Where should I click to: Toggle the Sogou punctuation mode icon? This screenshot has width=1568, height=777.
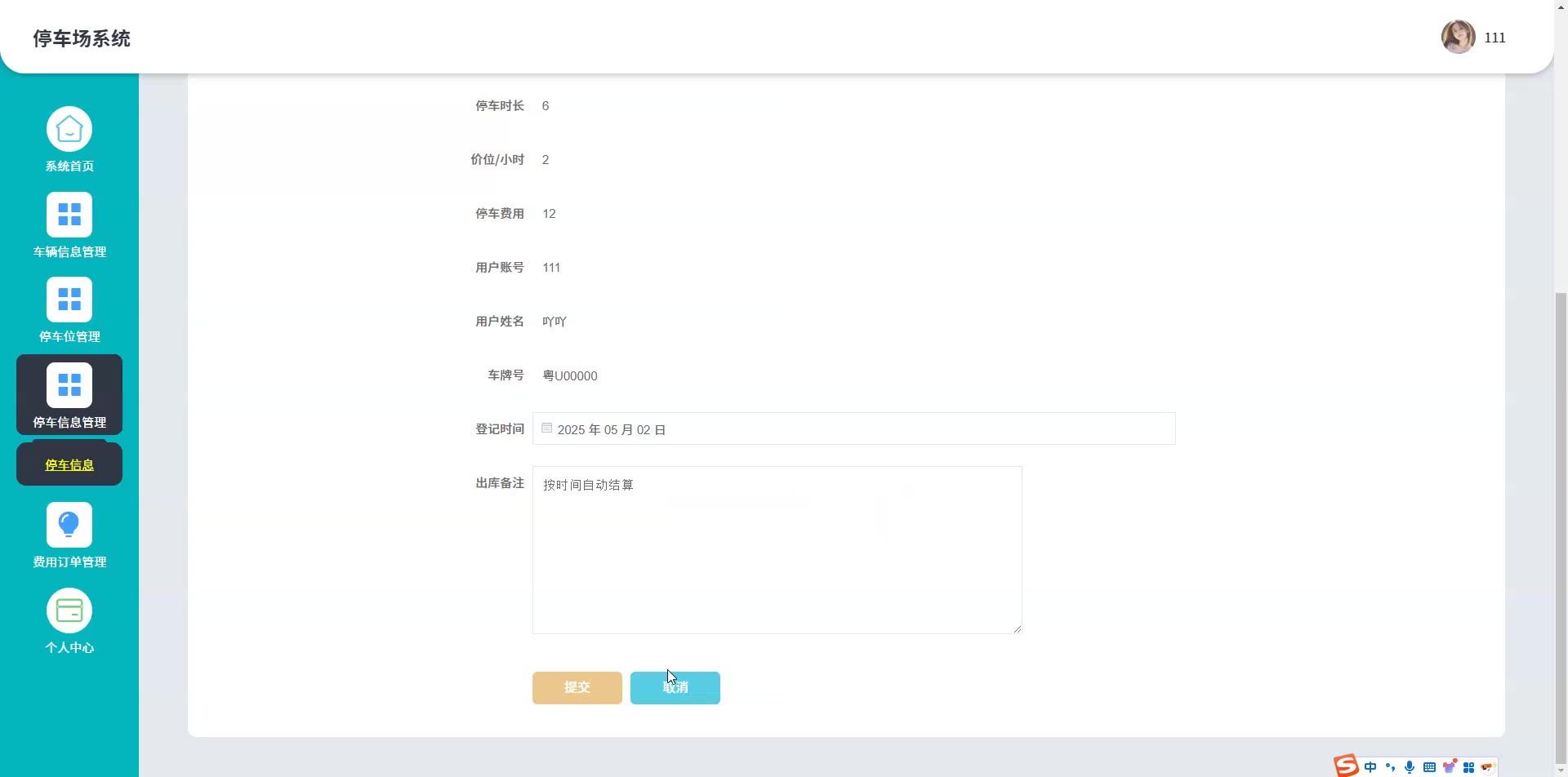(1390, 767)
